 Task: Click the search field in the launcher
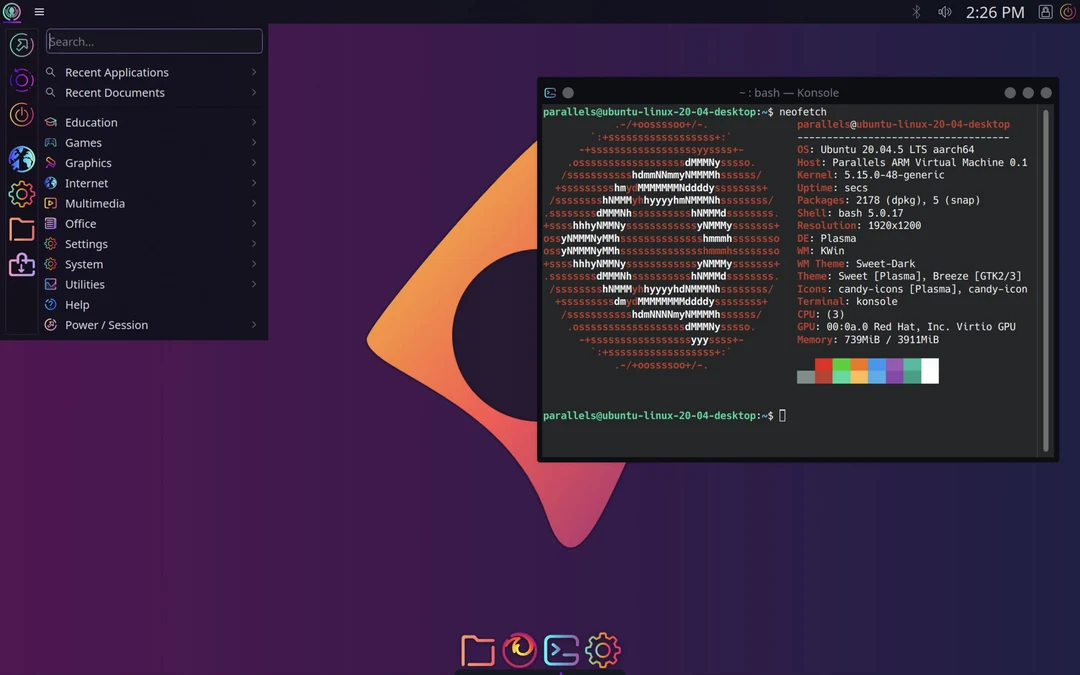coord(153,41)
